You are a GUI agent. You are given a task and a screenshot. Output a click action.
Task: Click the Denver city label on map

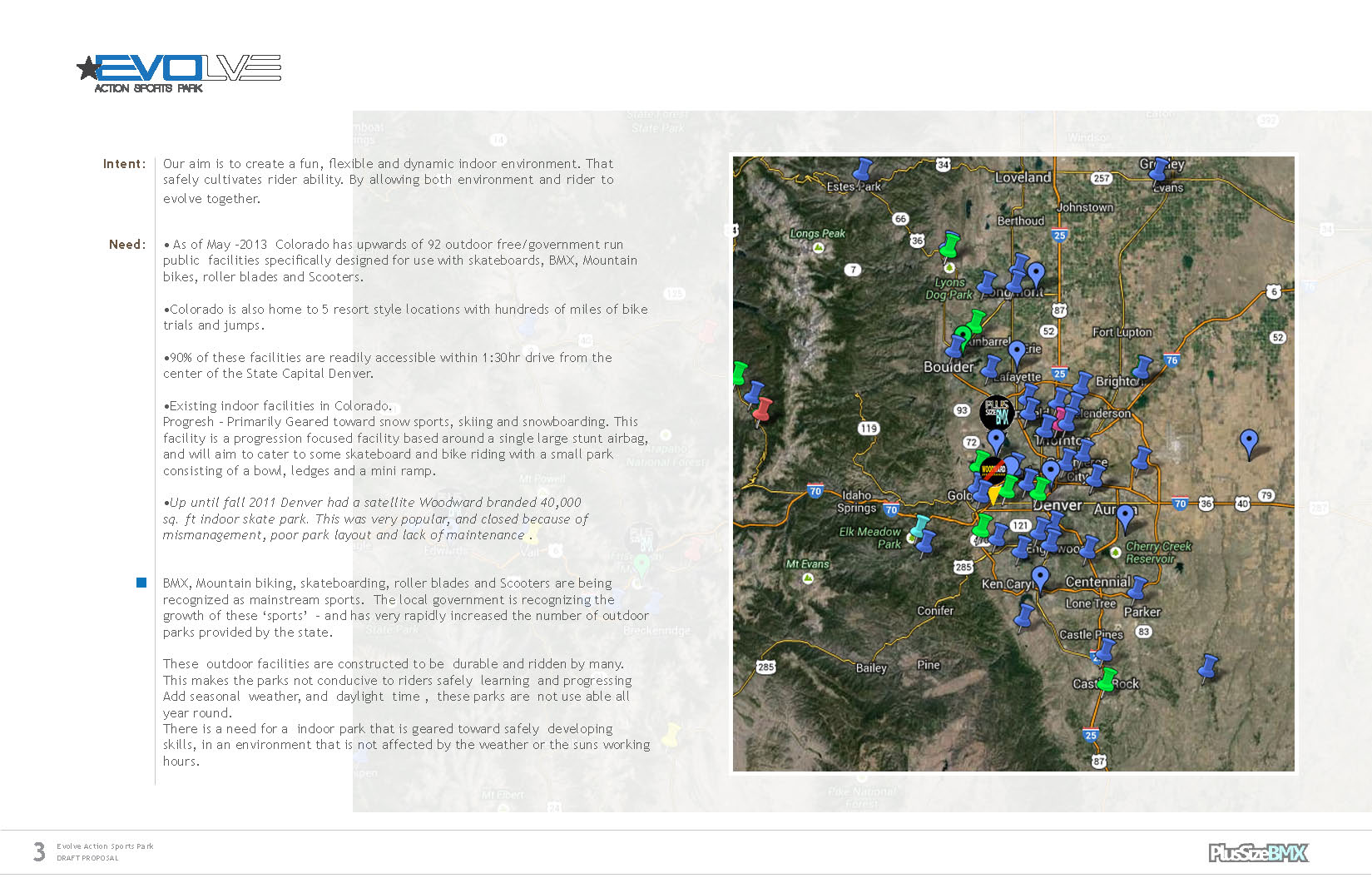[1057, 505]
